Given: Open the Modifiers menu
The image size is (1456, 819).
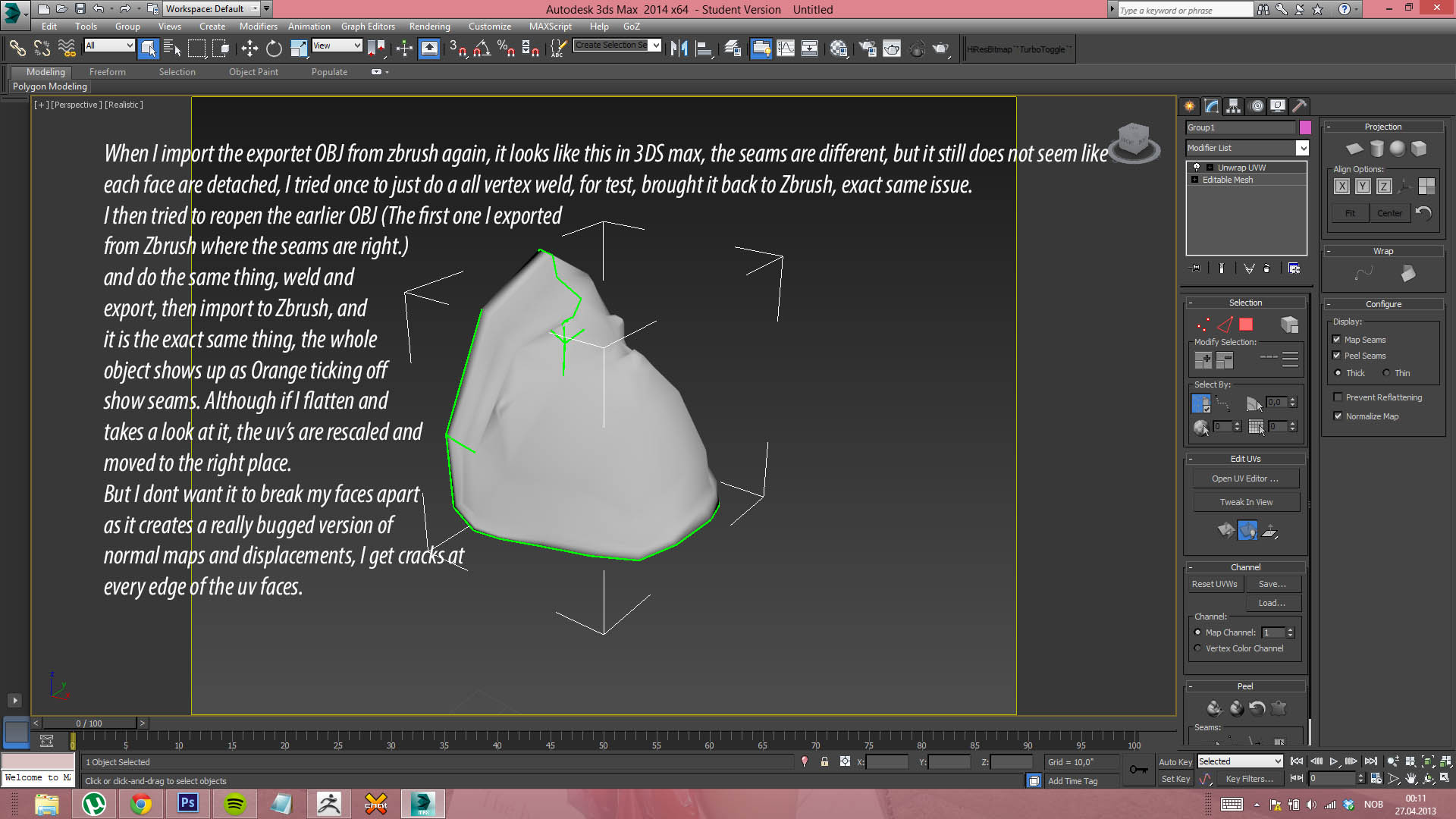Looking at the screenshot, I should click(x=258, y=26).
